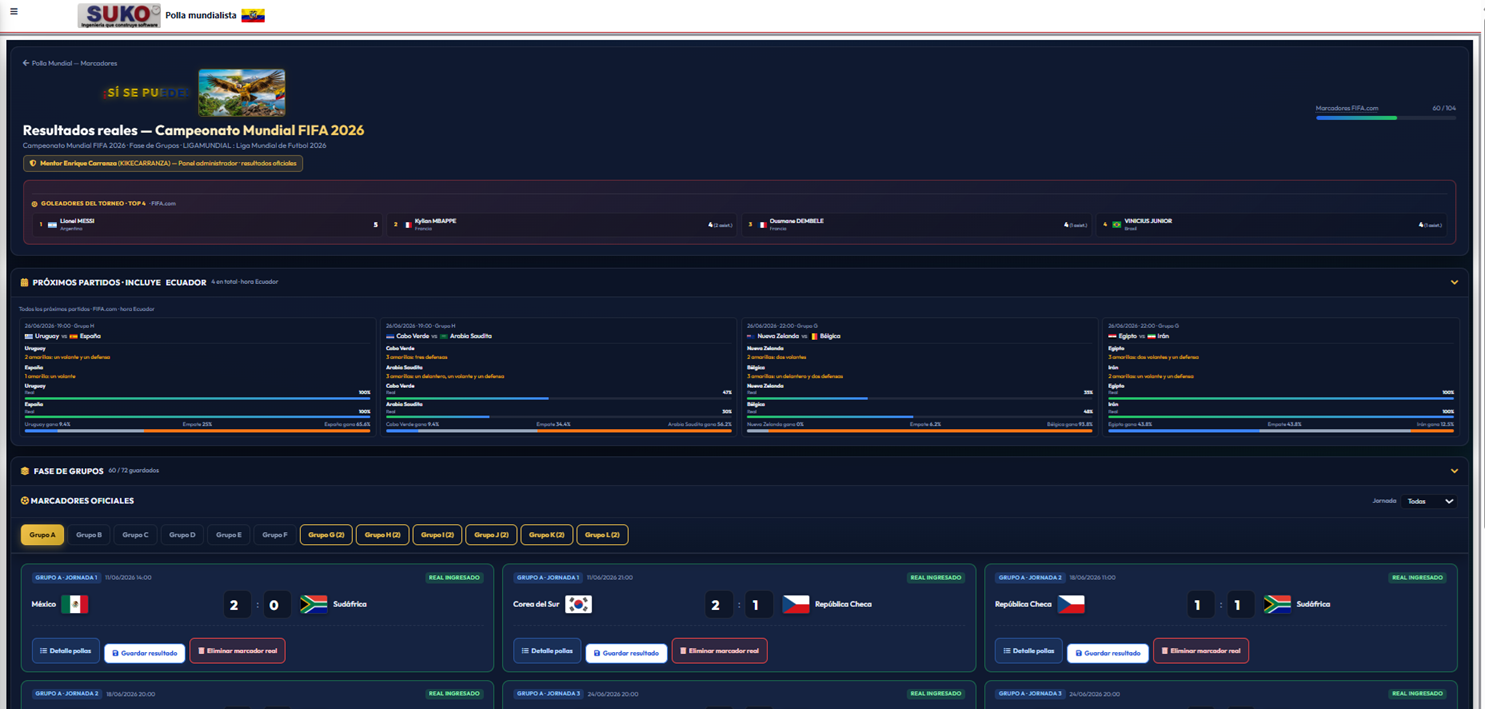The width and height of the screenshot is (1485, 709).
Task: Select the Grupo E tab
Action: 229,535
